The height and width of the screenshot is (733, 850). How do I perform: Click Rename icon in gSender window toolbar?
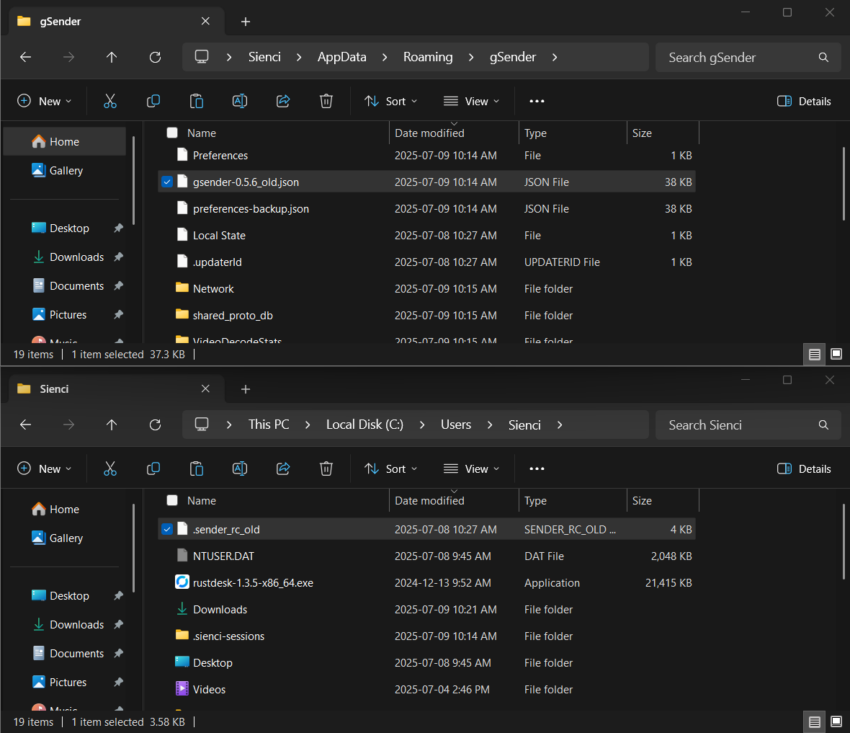click(x=240, y=101)
